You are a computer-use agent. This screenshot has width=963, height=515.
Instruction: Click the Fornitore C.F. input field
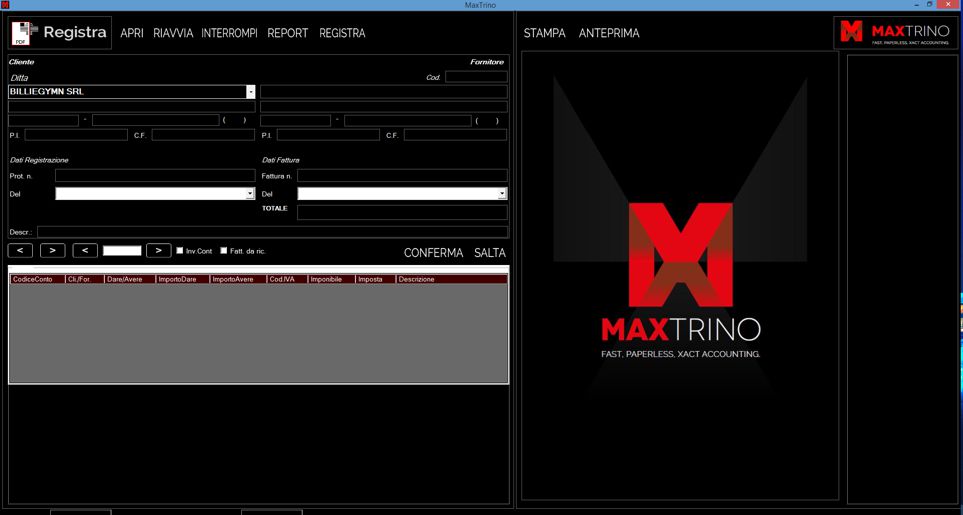coord(456,135)
